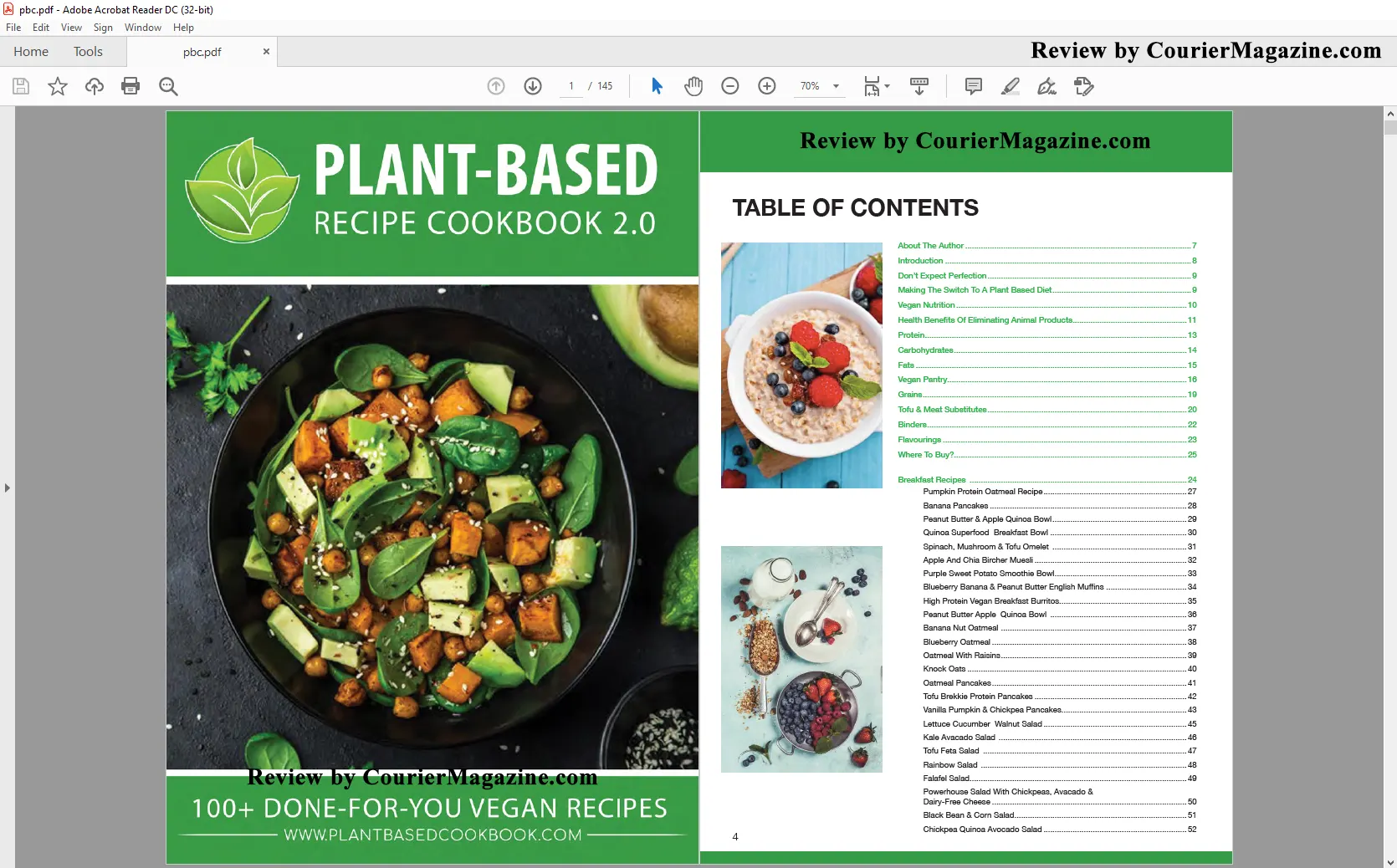Open 'About The Author' contents link
This screenshot has height=868, width=1397.
(x=1047, y=246)
